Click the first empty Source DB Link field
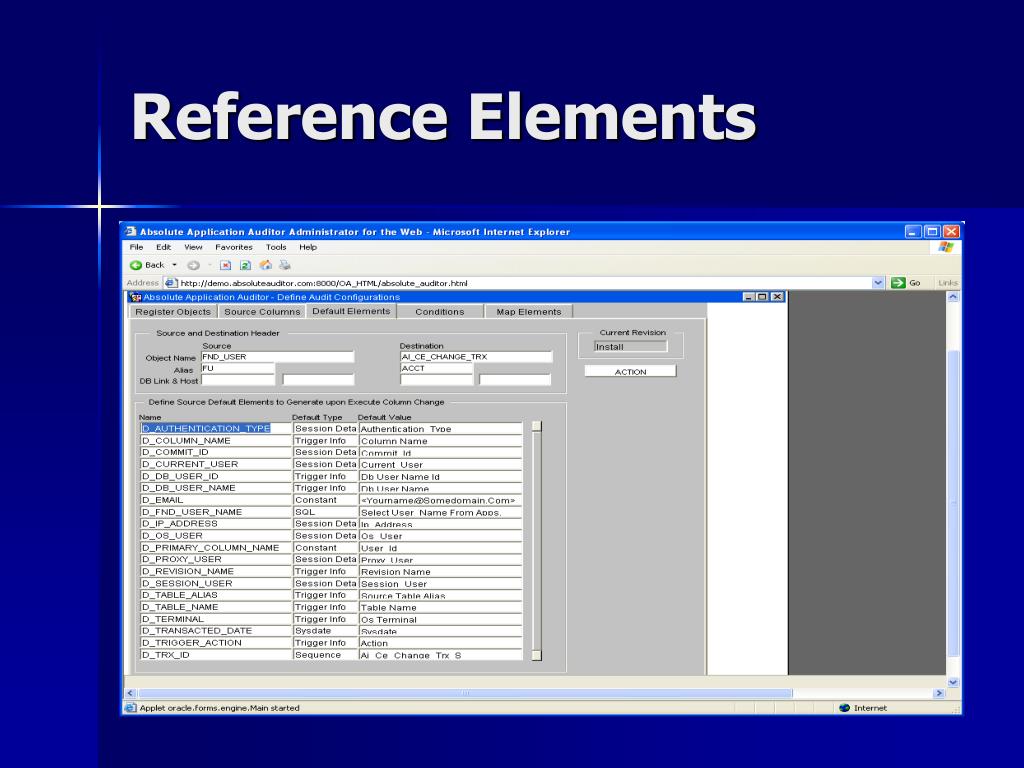Image resolution: width=1024 pixels, height=768 pixels. [238, 380]
